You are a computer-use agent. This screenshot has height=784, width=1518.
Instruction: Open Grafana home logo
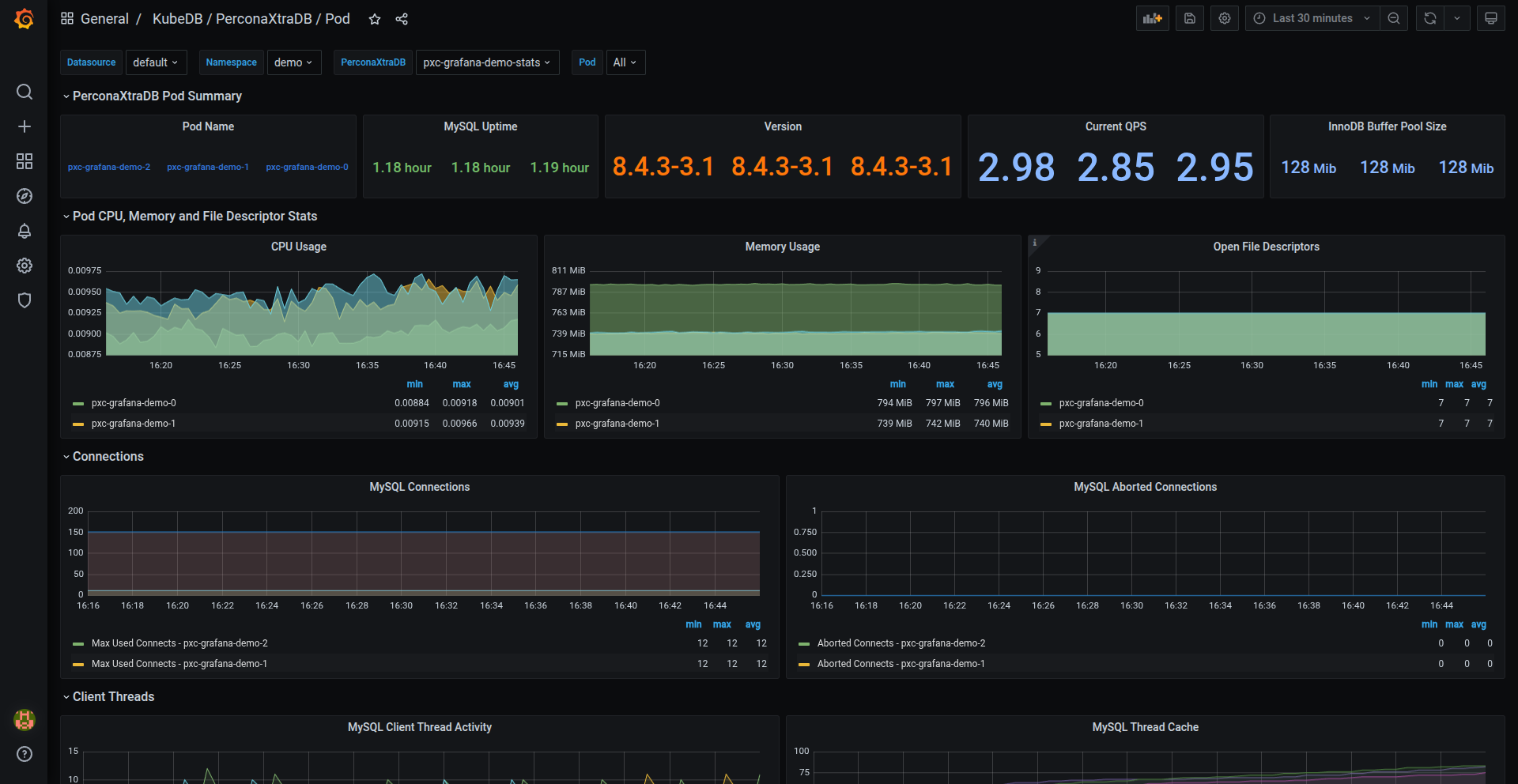[x=25, y=19]
